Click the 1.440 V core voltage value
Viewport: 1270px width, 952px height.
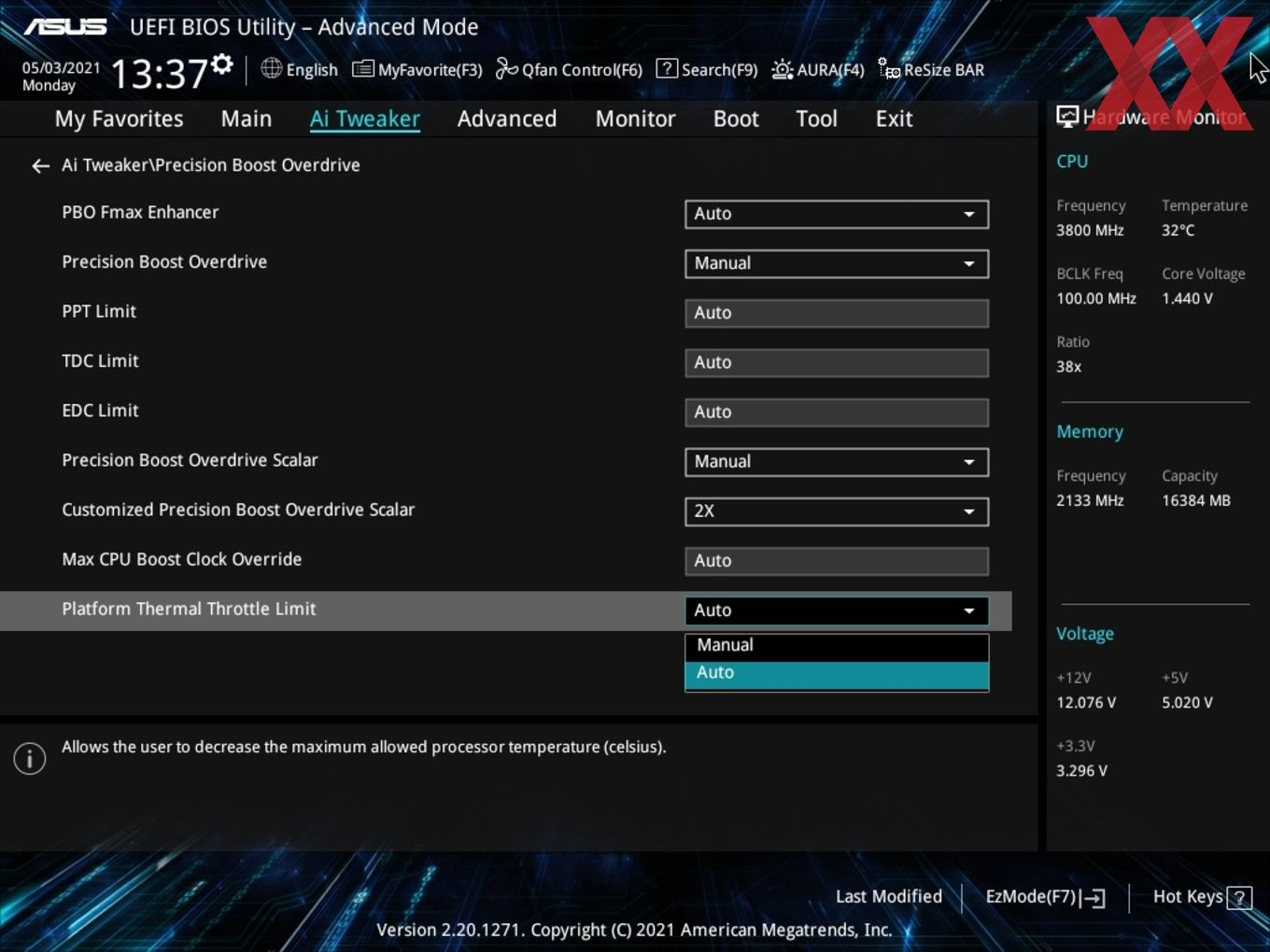pos(1187,299)
